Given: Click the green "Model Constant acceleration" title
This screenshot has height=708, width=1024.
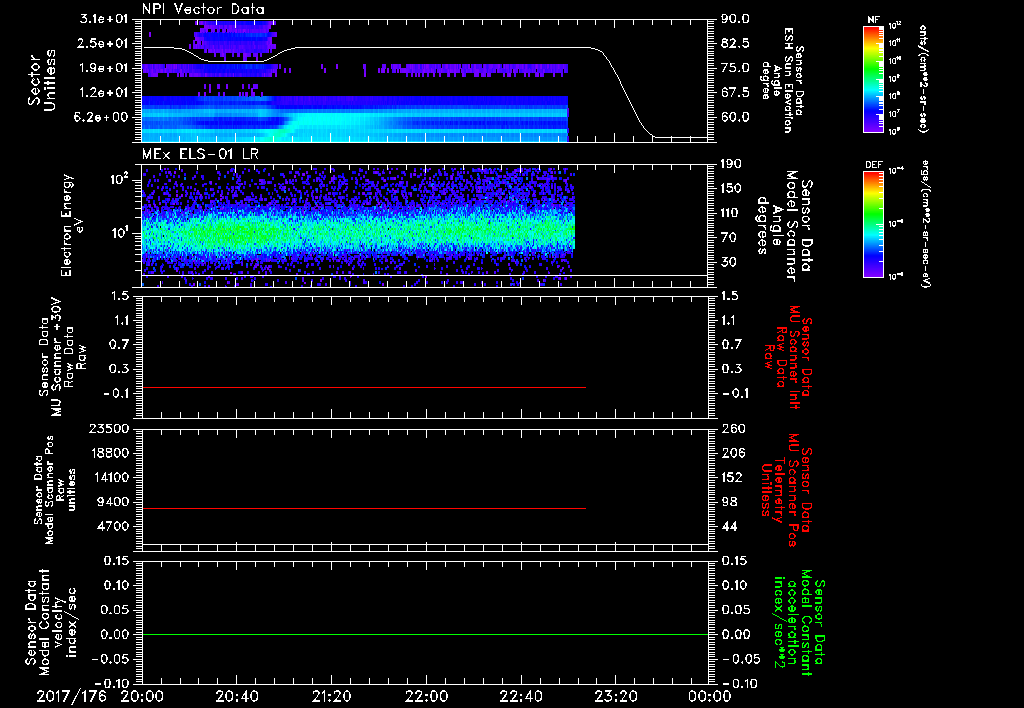Looking at the screenshot, I should (799, 623).
